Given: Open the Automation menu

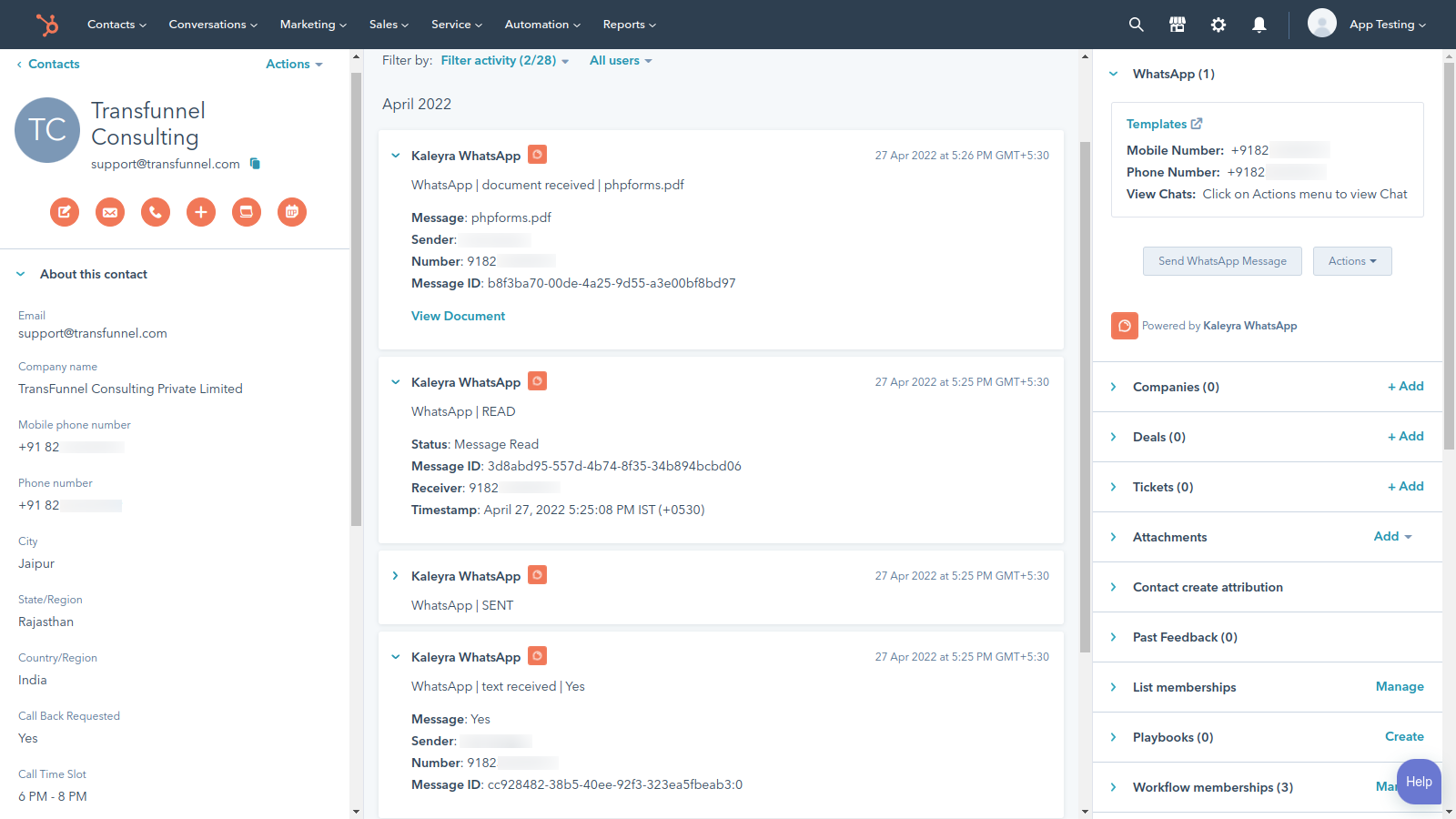Looking at the screenshot, I should pos(542,25).
